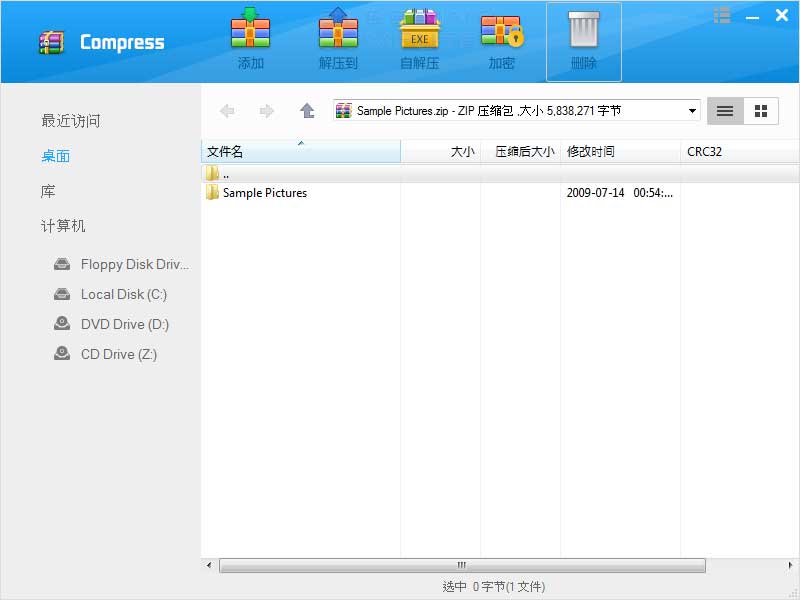
Task: Click the Sample Pictures folder icon
Action: pyautogui.click(x=212, y=192)
